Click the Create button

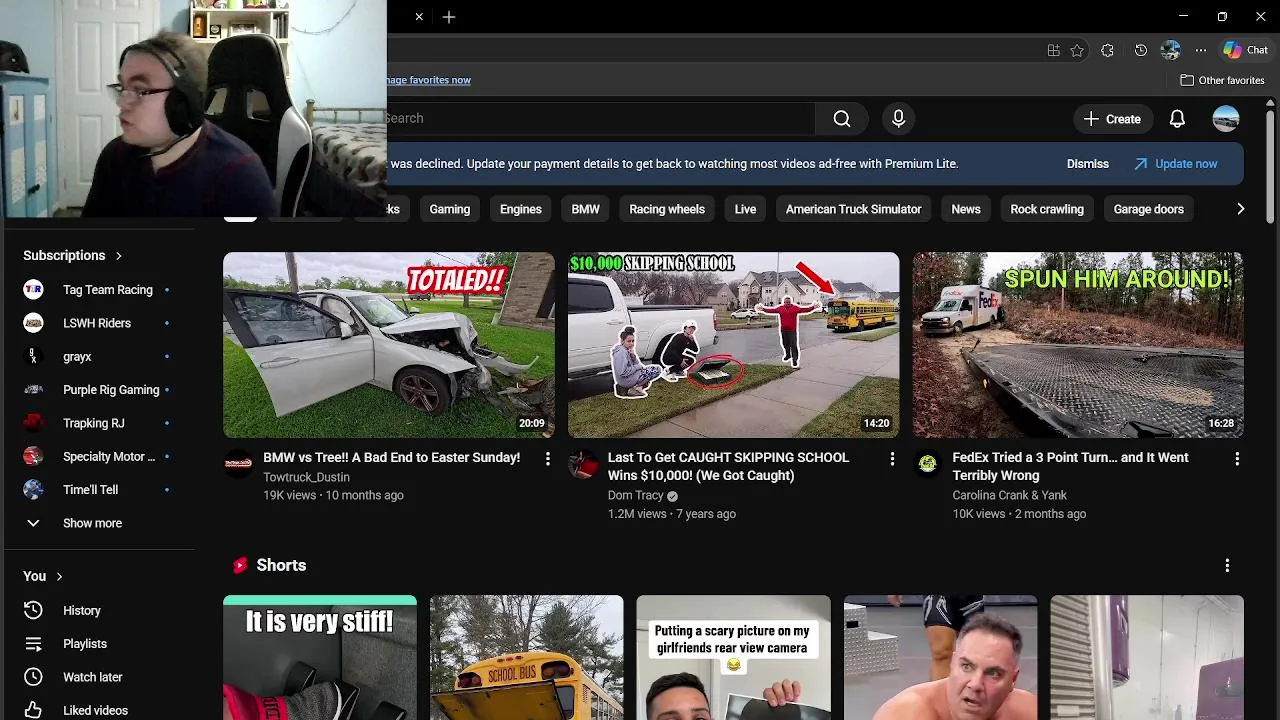[1112, 119]
